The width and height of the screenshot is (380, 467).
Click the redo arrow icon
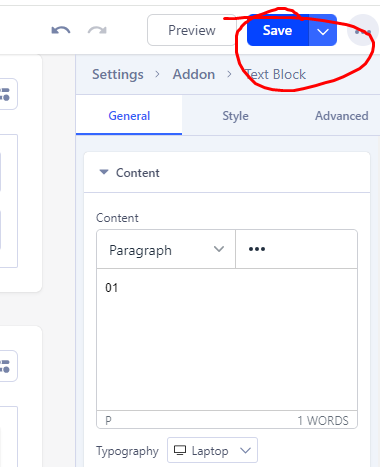[97, 30]
